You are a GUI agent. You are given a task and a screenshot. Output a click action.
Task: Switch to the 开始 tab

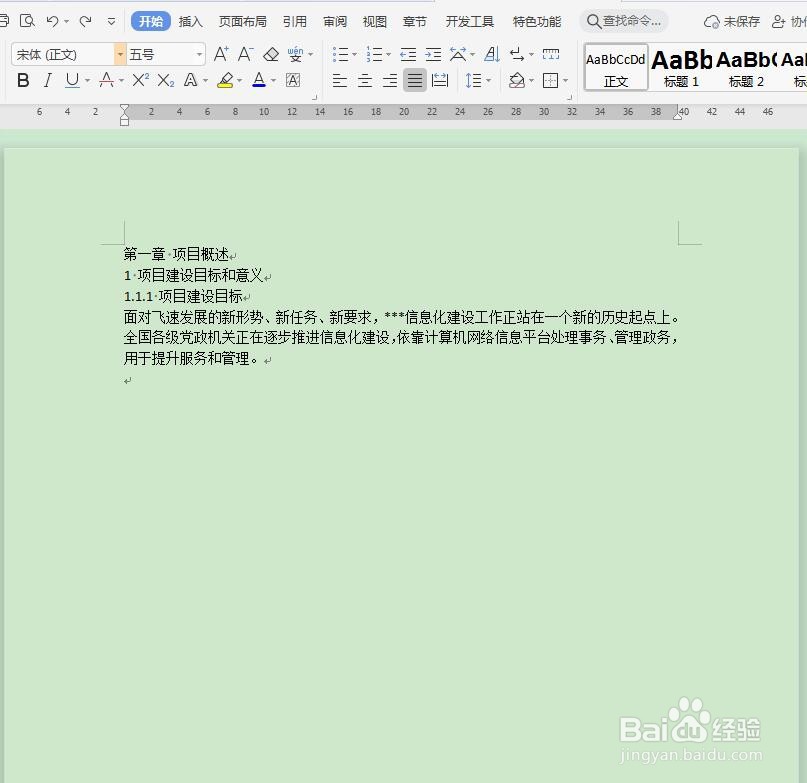tap(151, 21)
